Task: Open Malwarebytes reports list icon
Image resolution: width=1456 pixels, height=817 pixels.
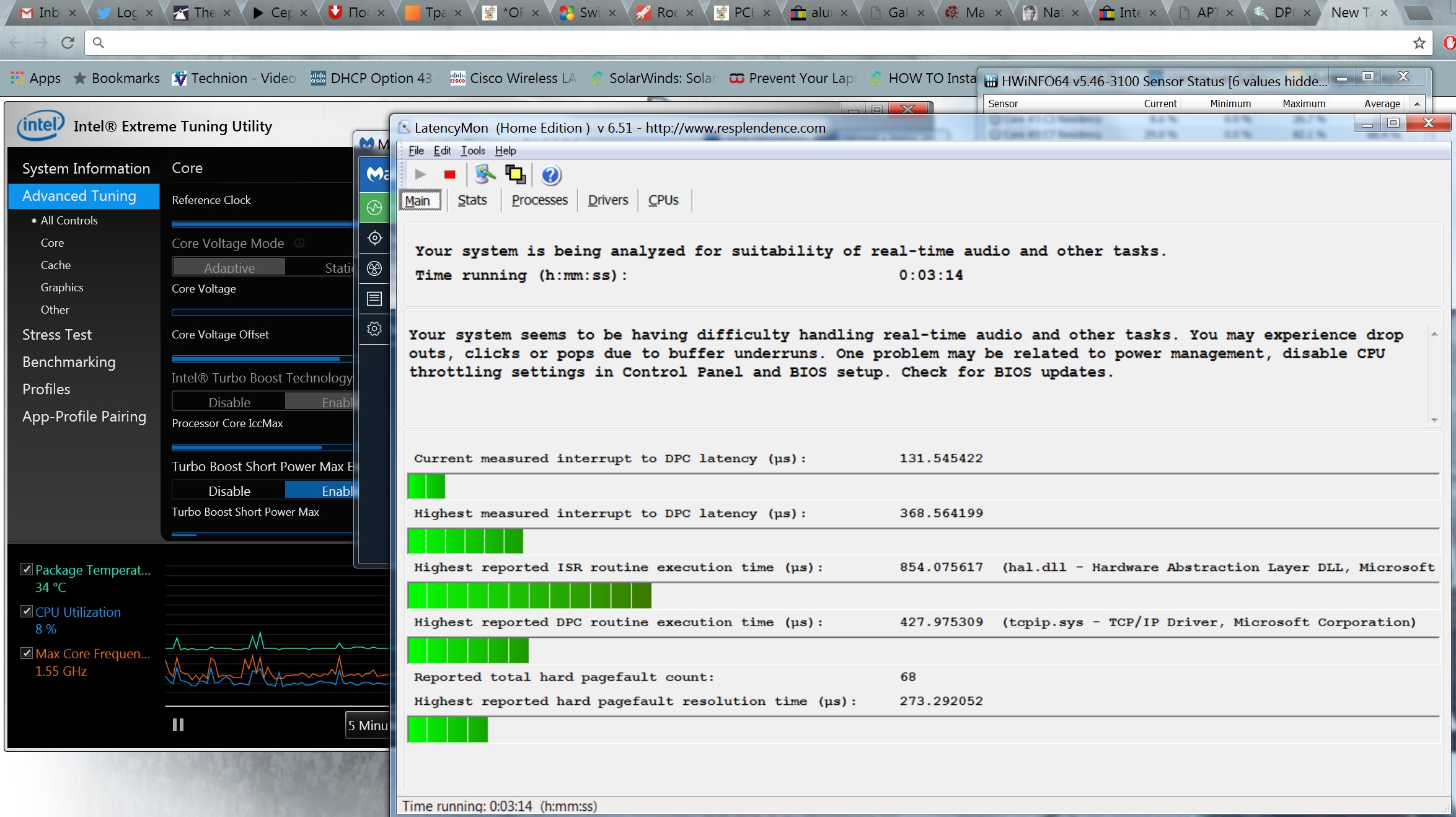Action: pos(374,299)
